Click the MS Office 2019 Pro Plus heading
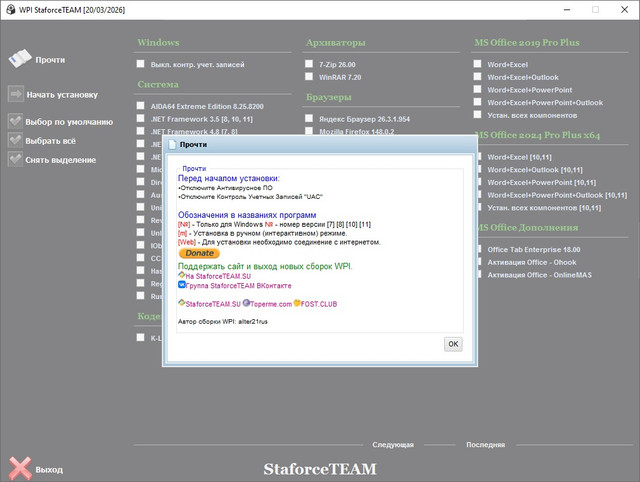This screenshot has height=482, width=640. [x=527, y=42]
